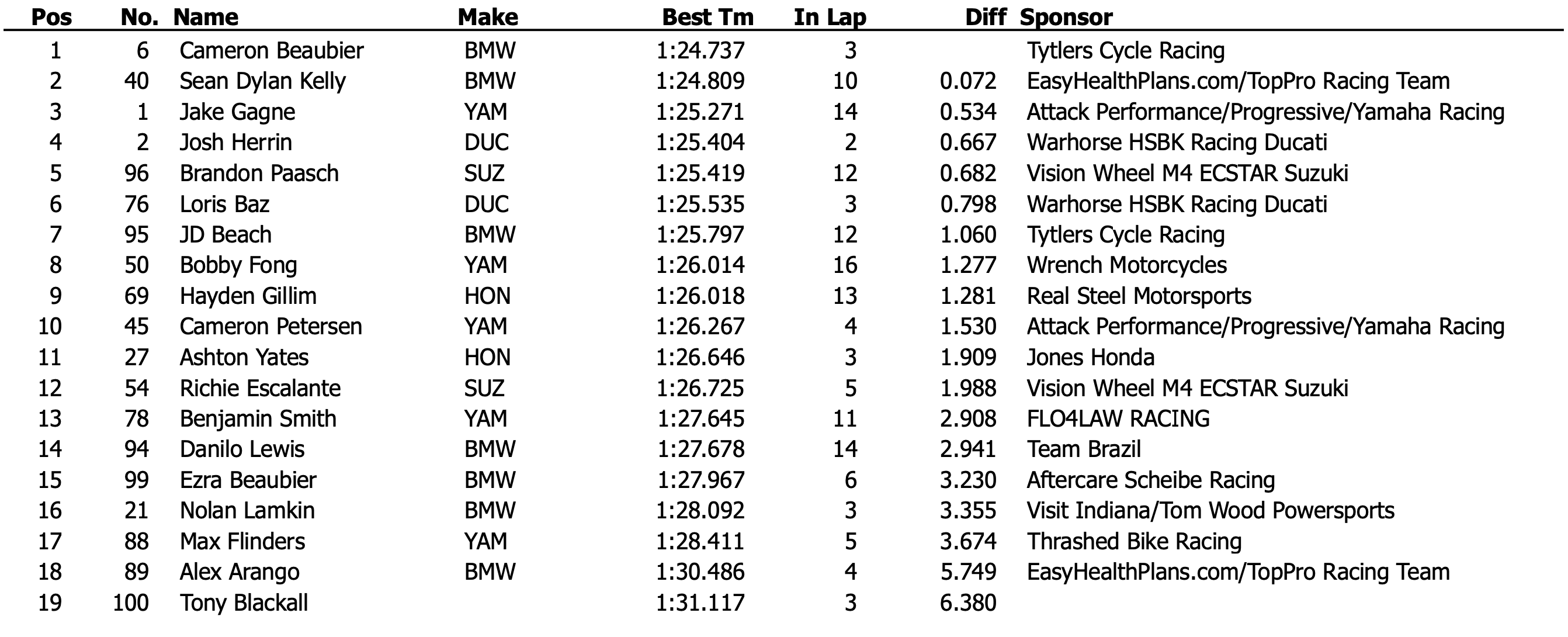Click the Best Tm column header
1568x637 pixels.
coord(707,17)
